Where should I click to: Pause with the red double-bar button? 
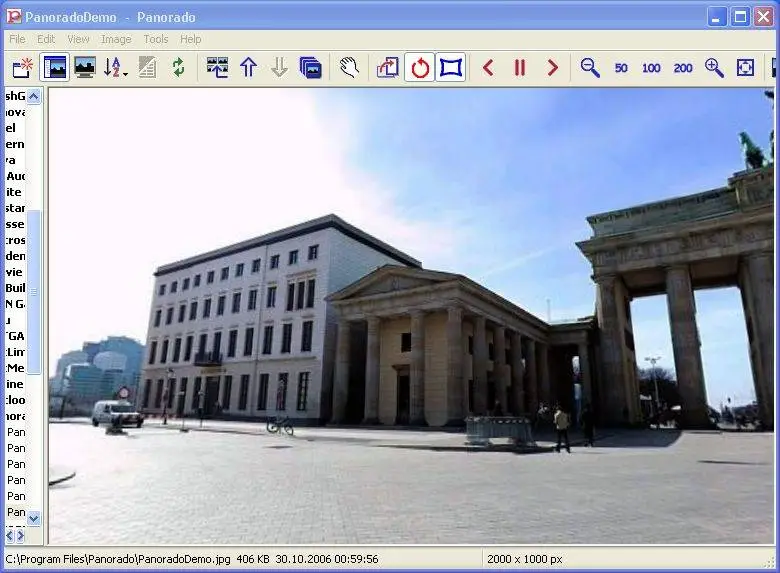coord(520,68)
